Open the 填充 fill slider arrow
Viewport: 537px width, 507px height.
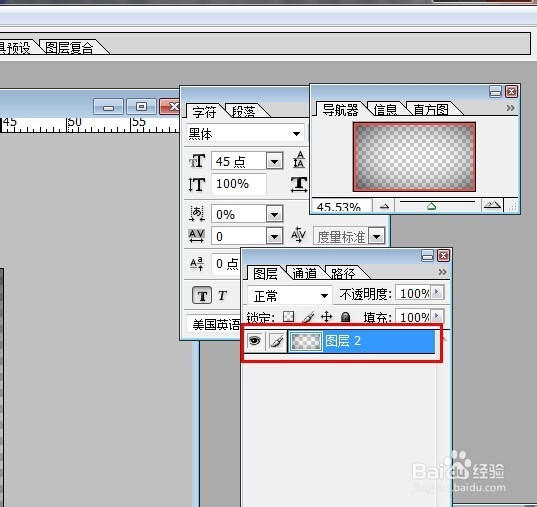[437, 316]
